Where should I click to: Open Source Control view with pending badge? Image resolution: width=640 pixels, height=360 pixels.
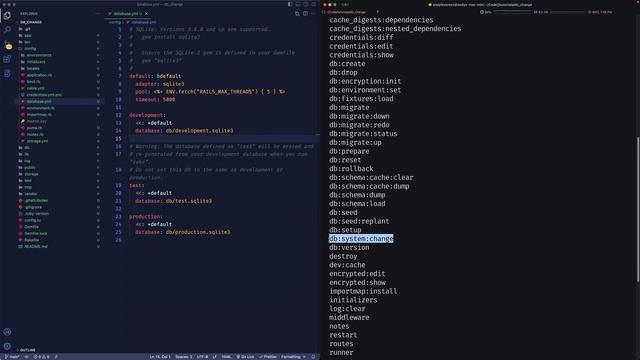pyautogui.click(x=7, y=44)
